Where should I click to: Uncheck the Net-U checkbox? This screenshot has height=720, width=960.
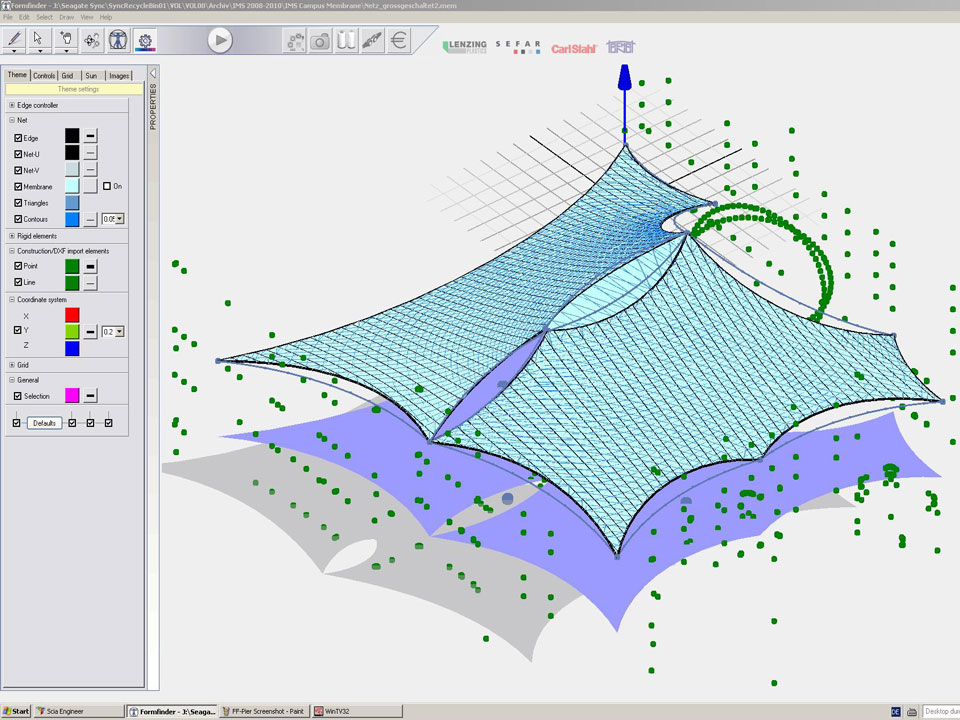tap(18, 154)
